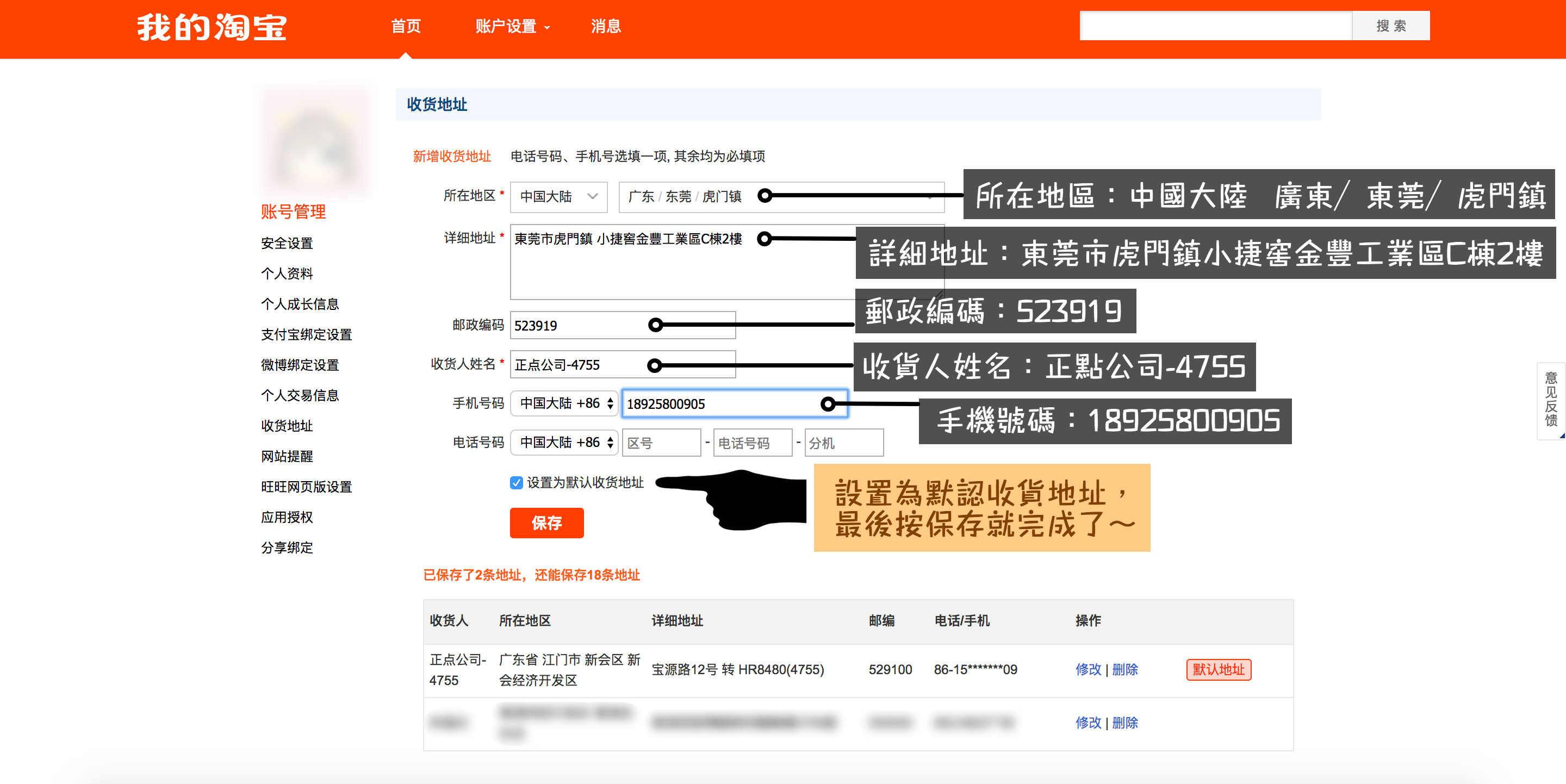Click the orange 保存 button
The width and height of the screenshot is (1566, 784).
point(546,522)
